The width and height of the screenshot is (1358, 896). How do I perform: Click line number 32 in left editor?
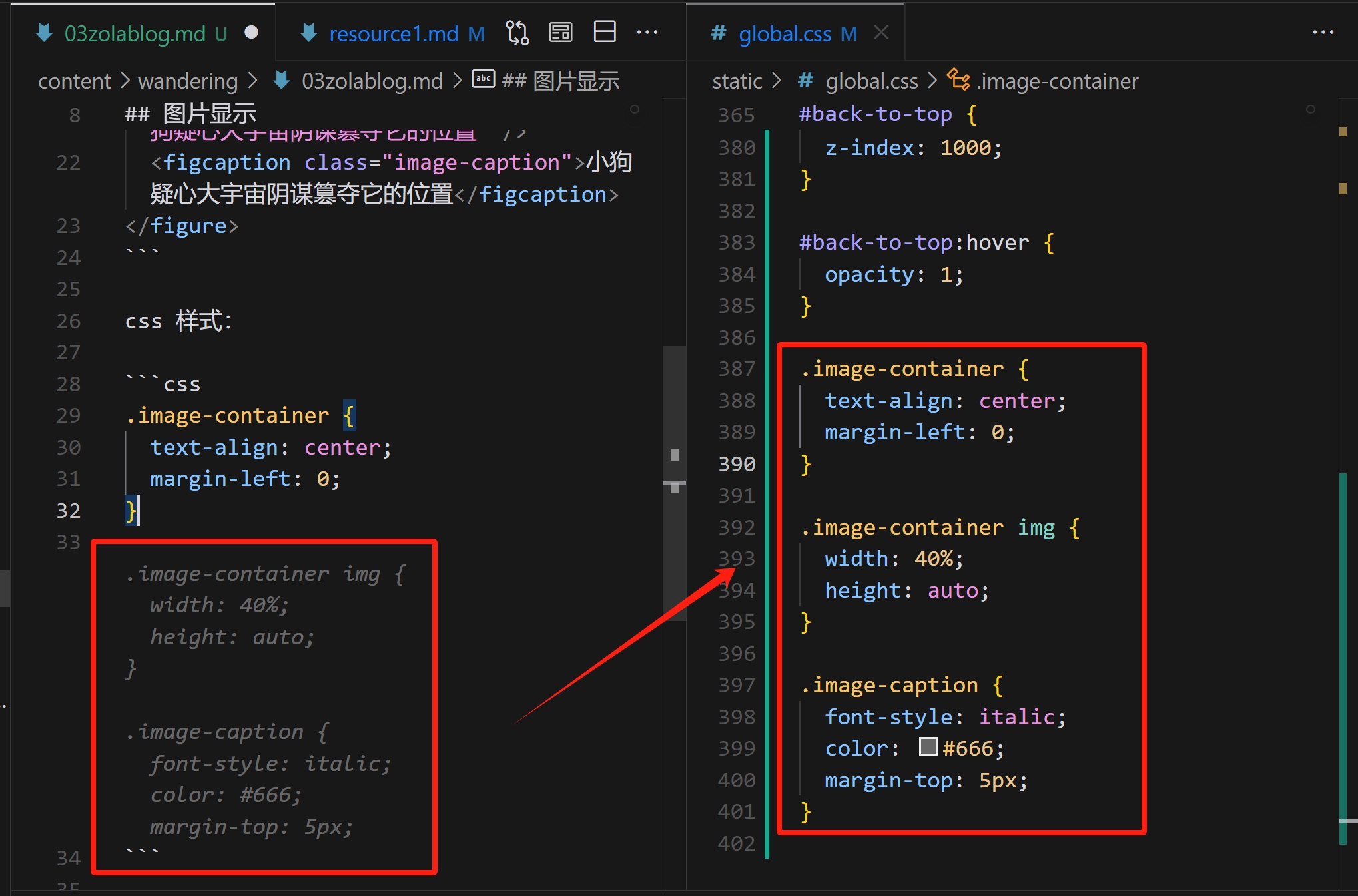click(68, 511)
